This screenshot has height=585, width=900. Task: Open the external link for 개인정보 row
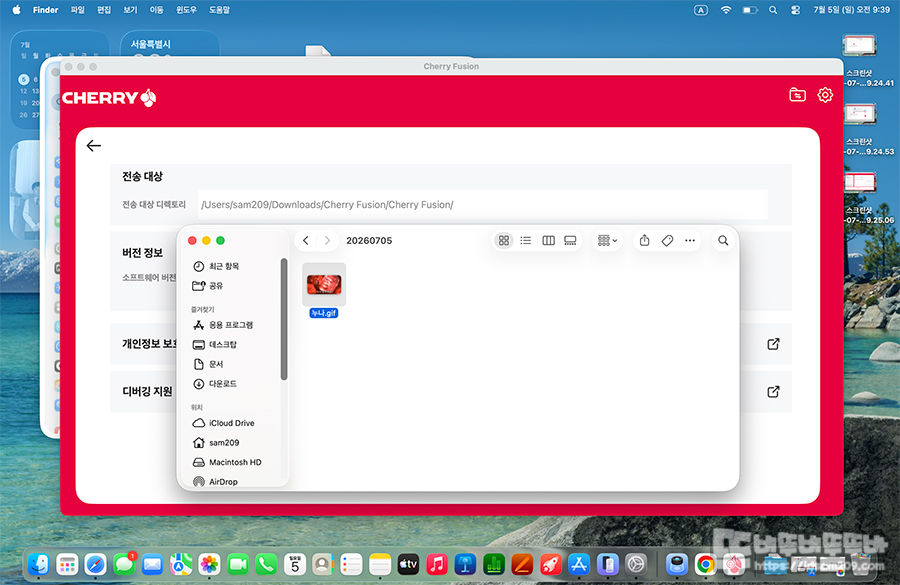tap(773, 344)
